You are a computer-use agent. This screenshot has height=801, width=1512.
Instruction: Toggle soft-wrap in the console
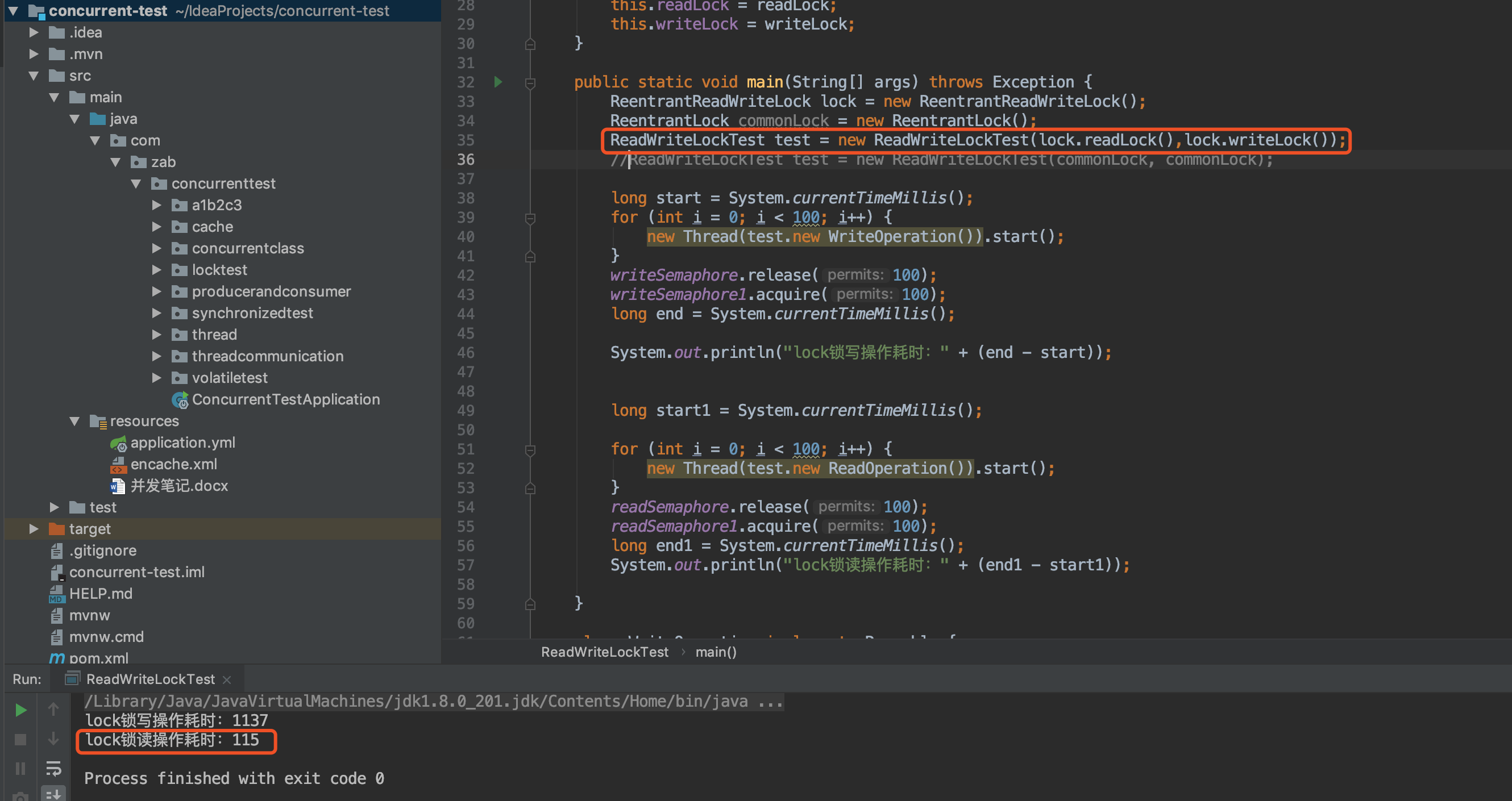tap(53, 769)
